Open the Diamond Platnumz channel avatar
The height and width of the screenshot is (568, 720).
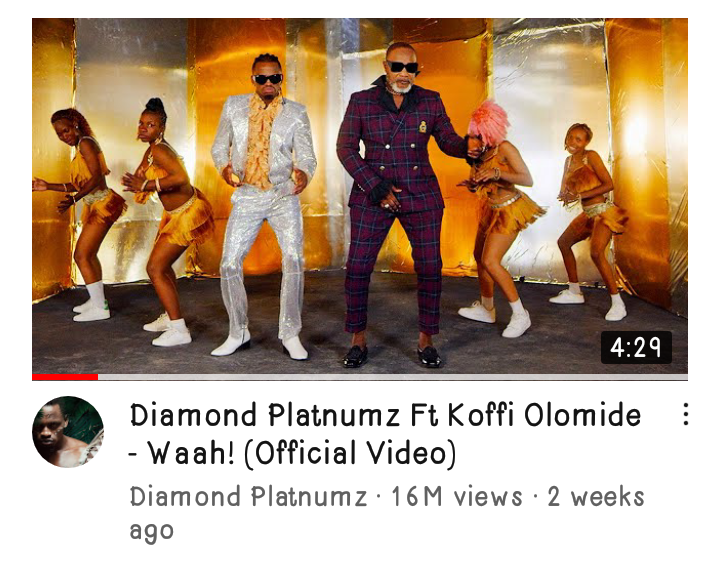click(x=68, y=432)
